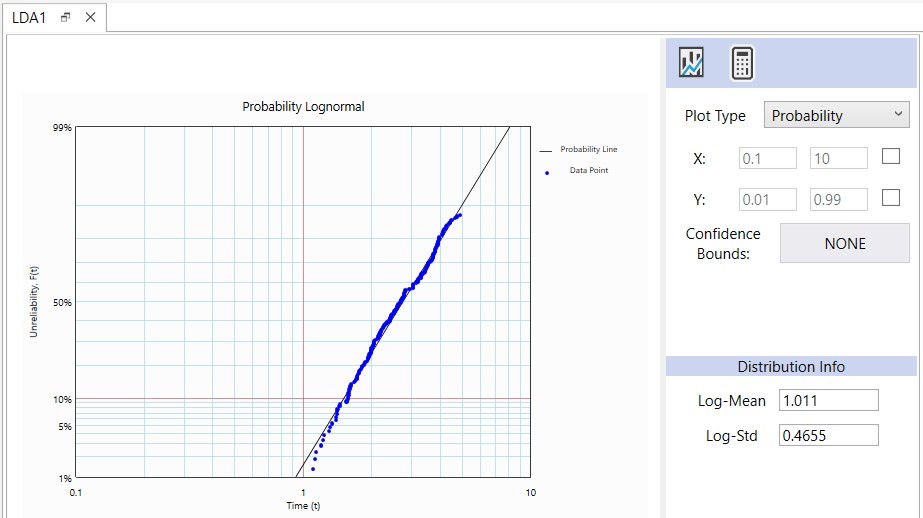Viewport: 923px width, 518px height.
Task: Enable the Y axis range checkbox
Action: 890,198
